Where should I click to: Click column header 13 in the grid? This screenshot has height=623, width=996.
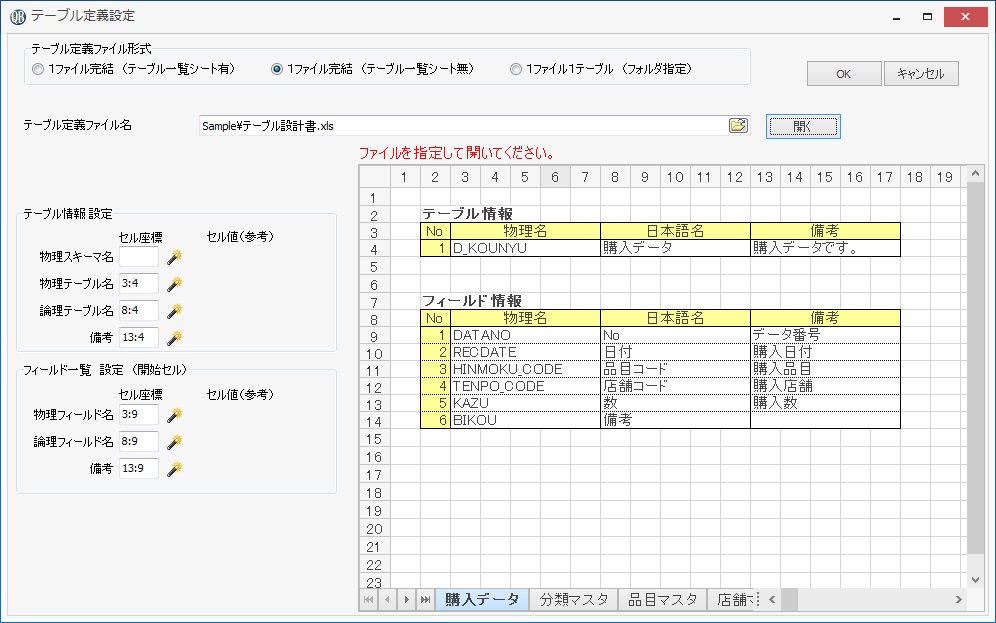765,177
